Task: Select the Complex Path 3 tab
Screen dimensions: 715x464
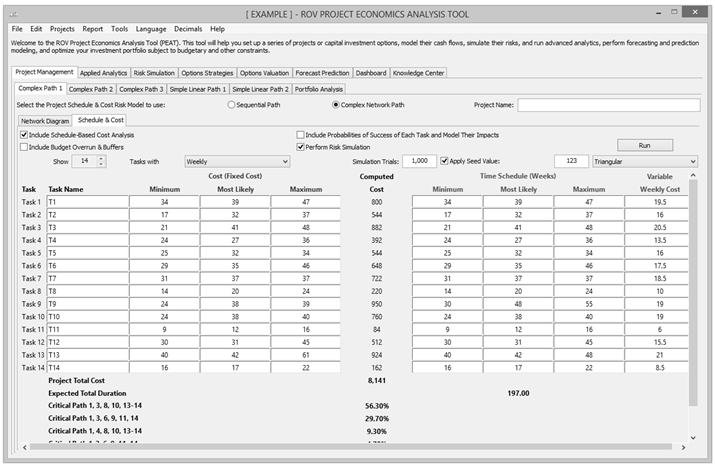Action: pyautogui.click(x=141, y=89)
